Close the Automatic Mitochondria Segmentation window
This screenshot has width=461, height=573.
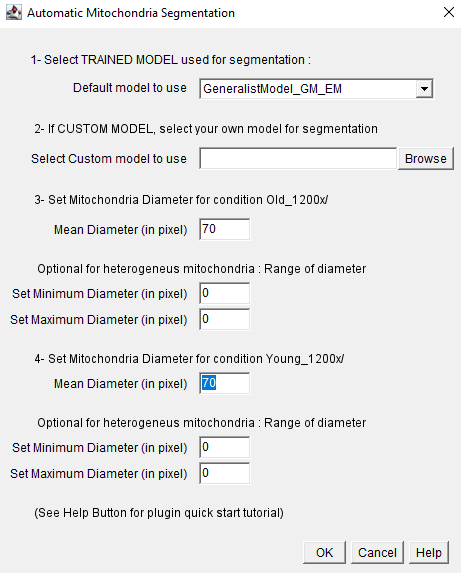(x=449, y=12)
